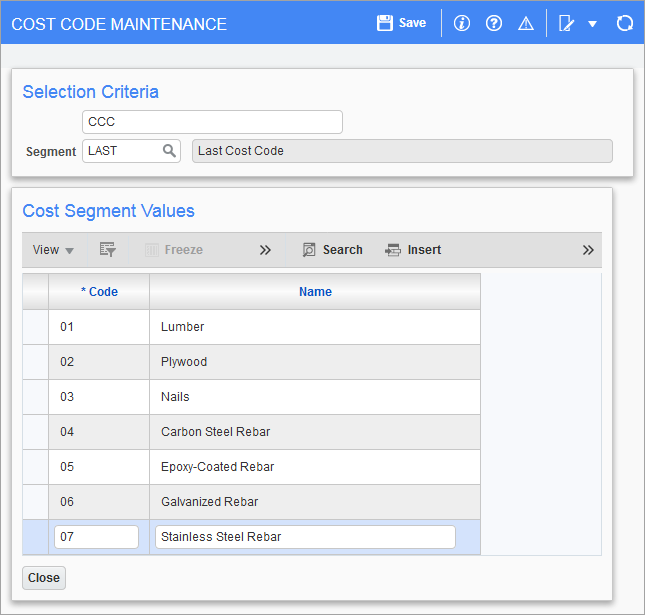
Task: Click the Segment LAST input field
Action: [x=131, y=151]
